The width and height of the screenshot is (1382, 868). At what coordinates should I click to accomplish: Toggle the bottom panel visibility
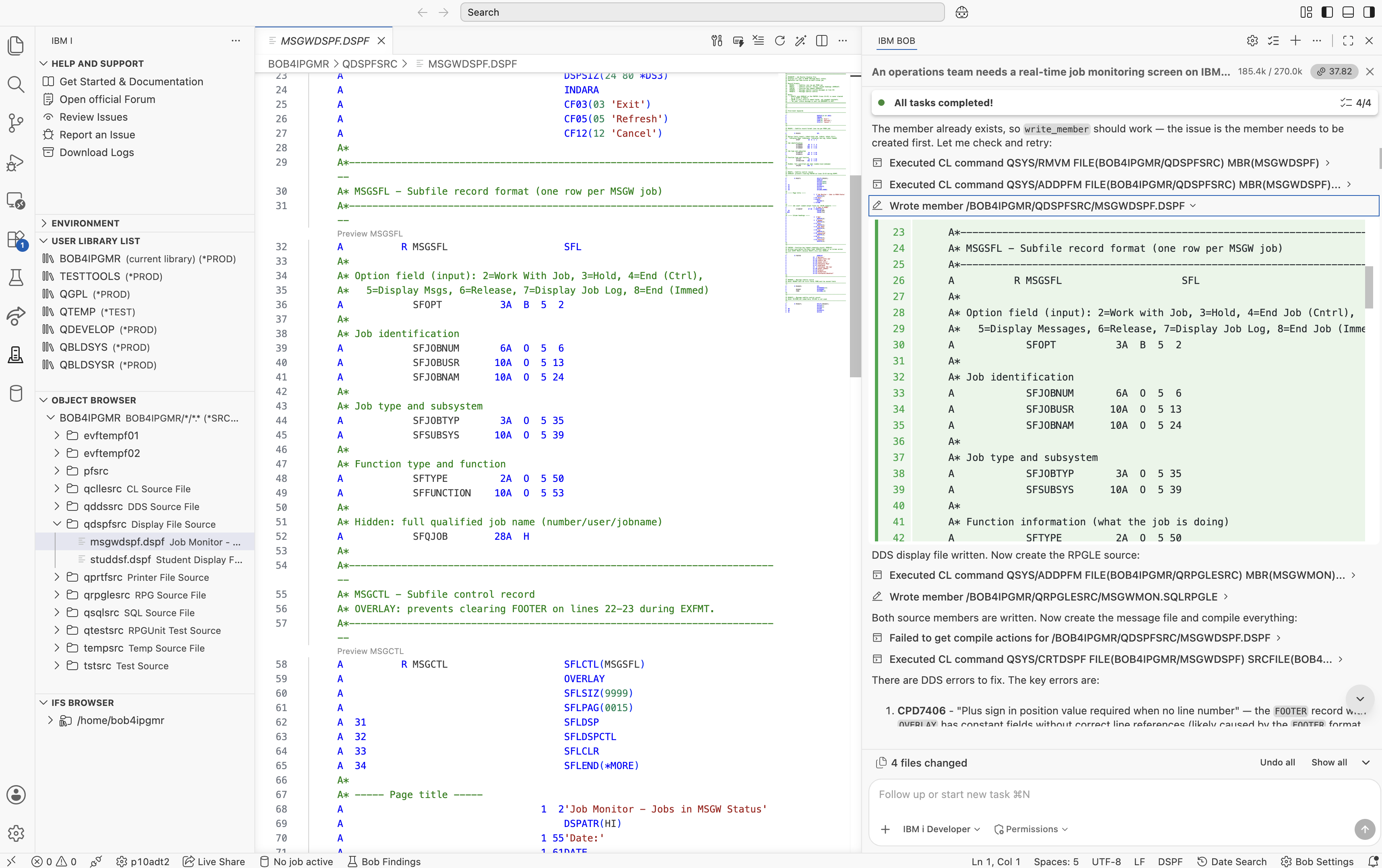tap(1348, 12)
